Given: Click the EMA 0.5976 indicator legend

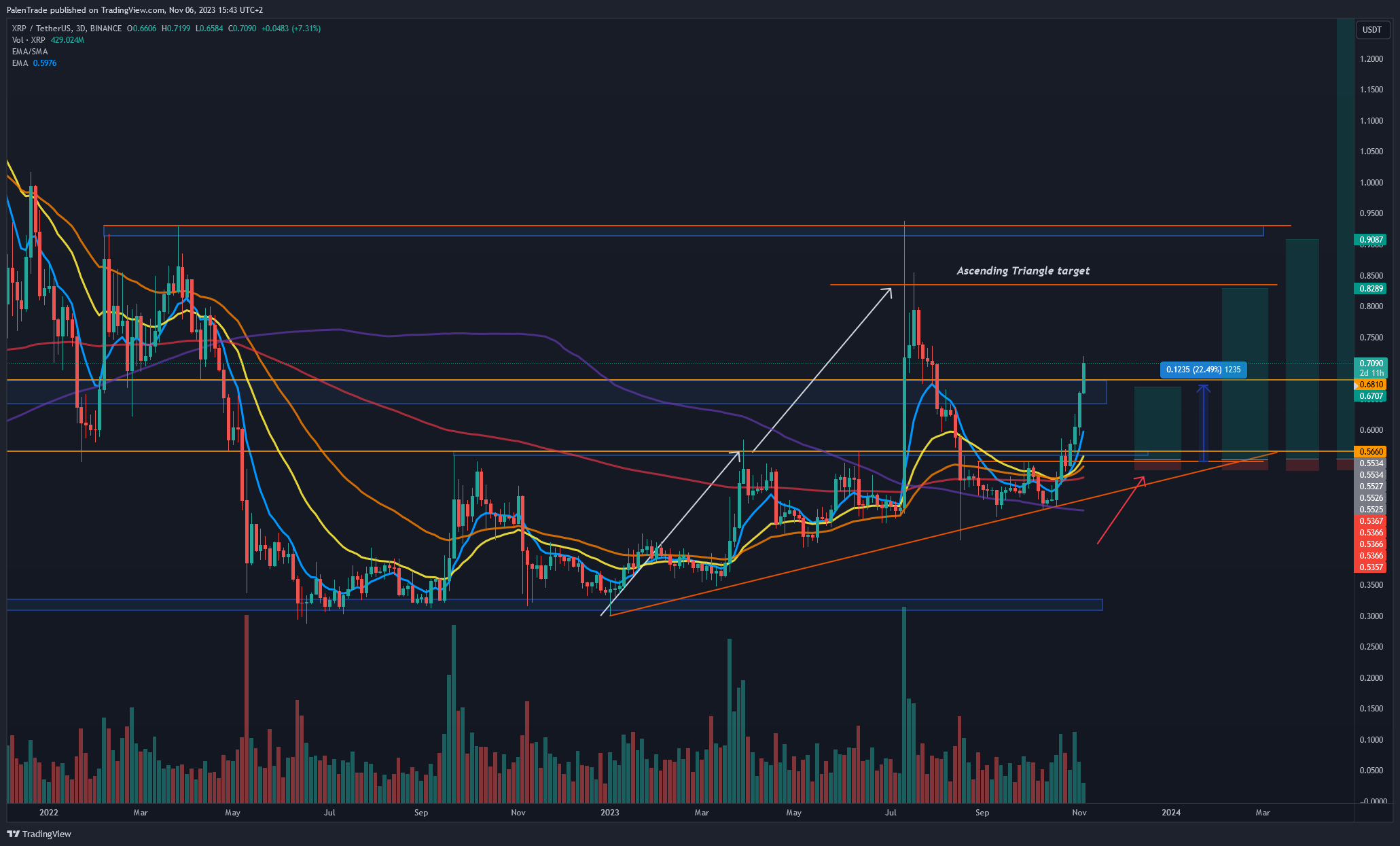Looking at the screenshot, I should 34,63.
